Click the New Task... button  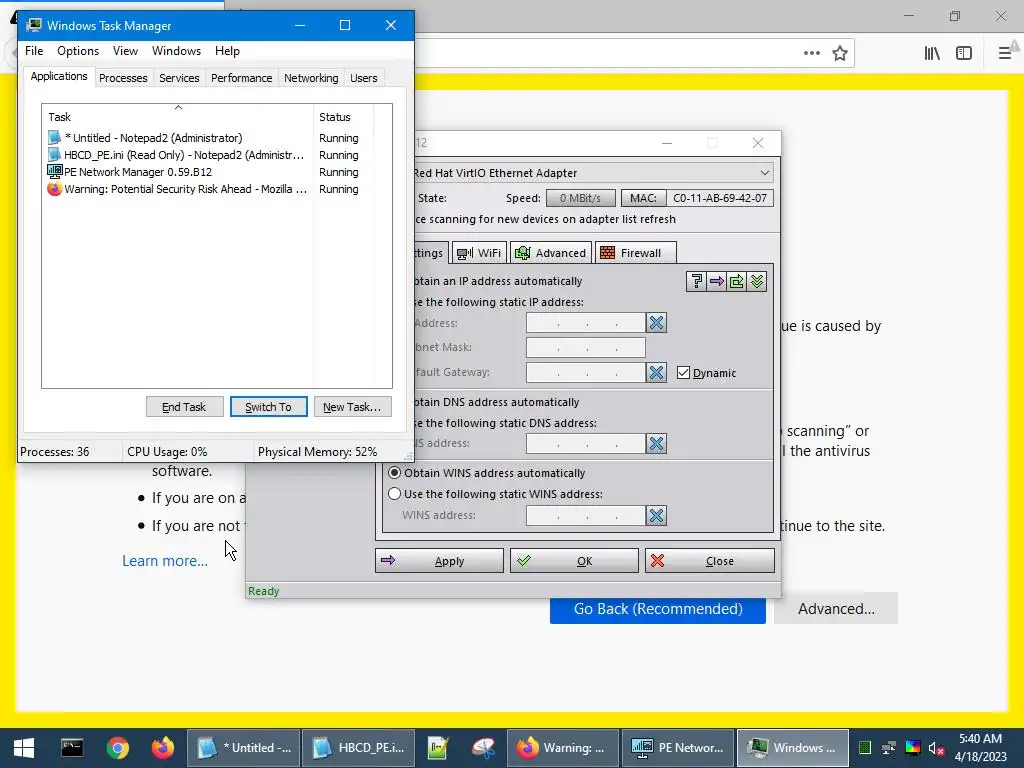click(353, 407)
